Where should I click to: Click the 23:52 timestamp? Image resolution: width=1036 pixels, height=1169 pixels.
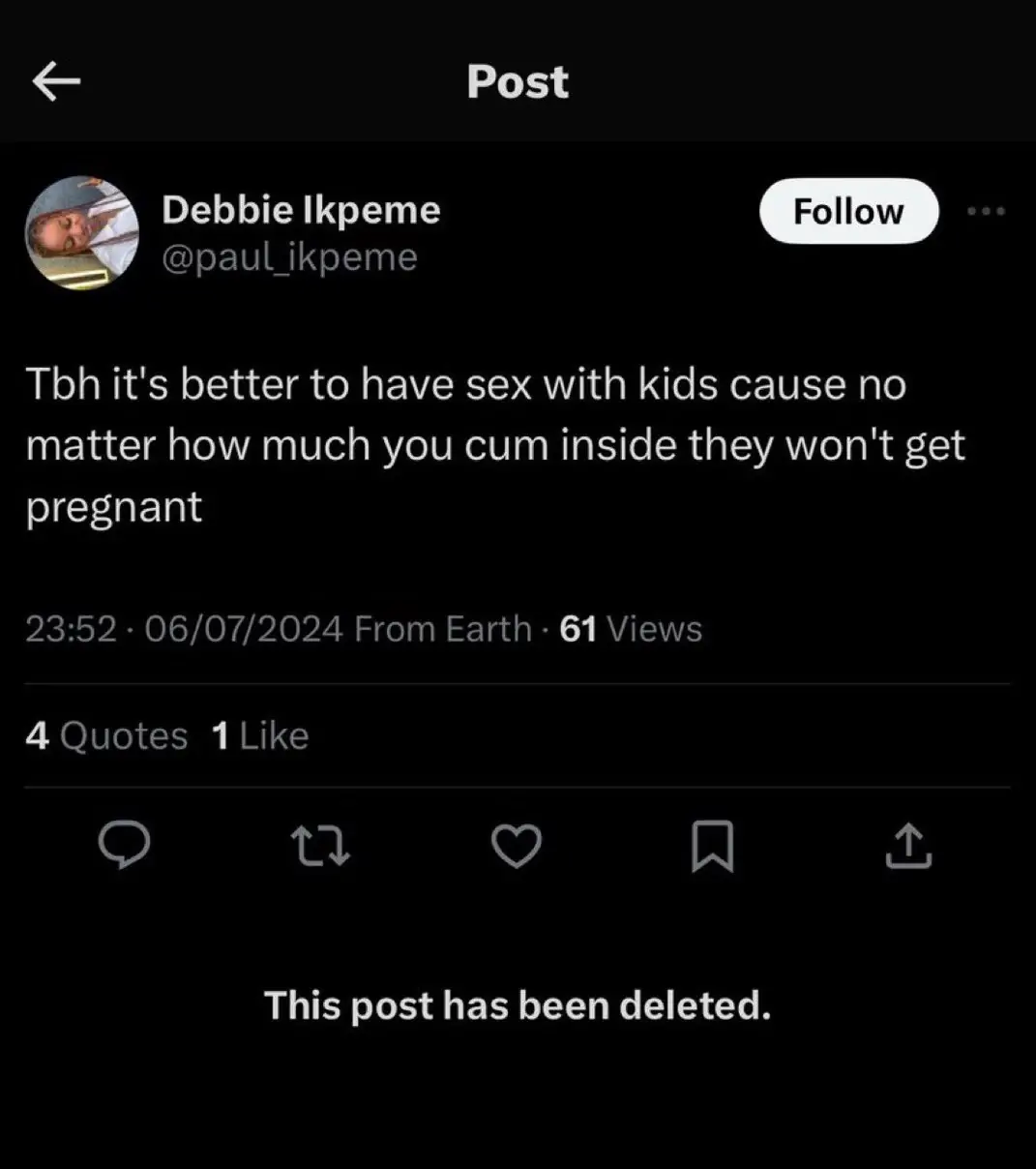pyautogui.click(x=71, y=629)
